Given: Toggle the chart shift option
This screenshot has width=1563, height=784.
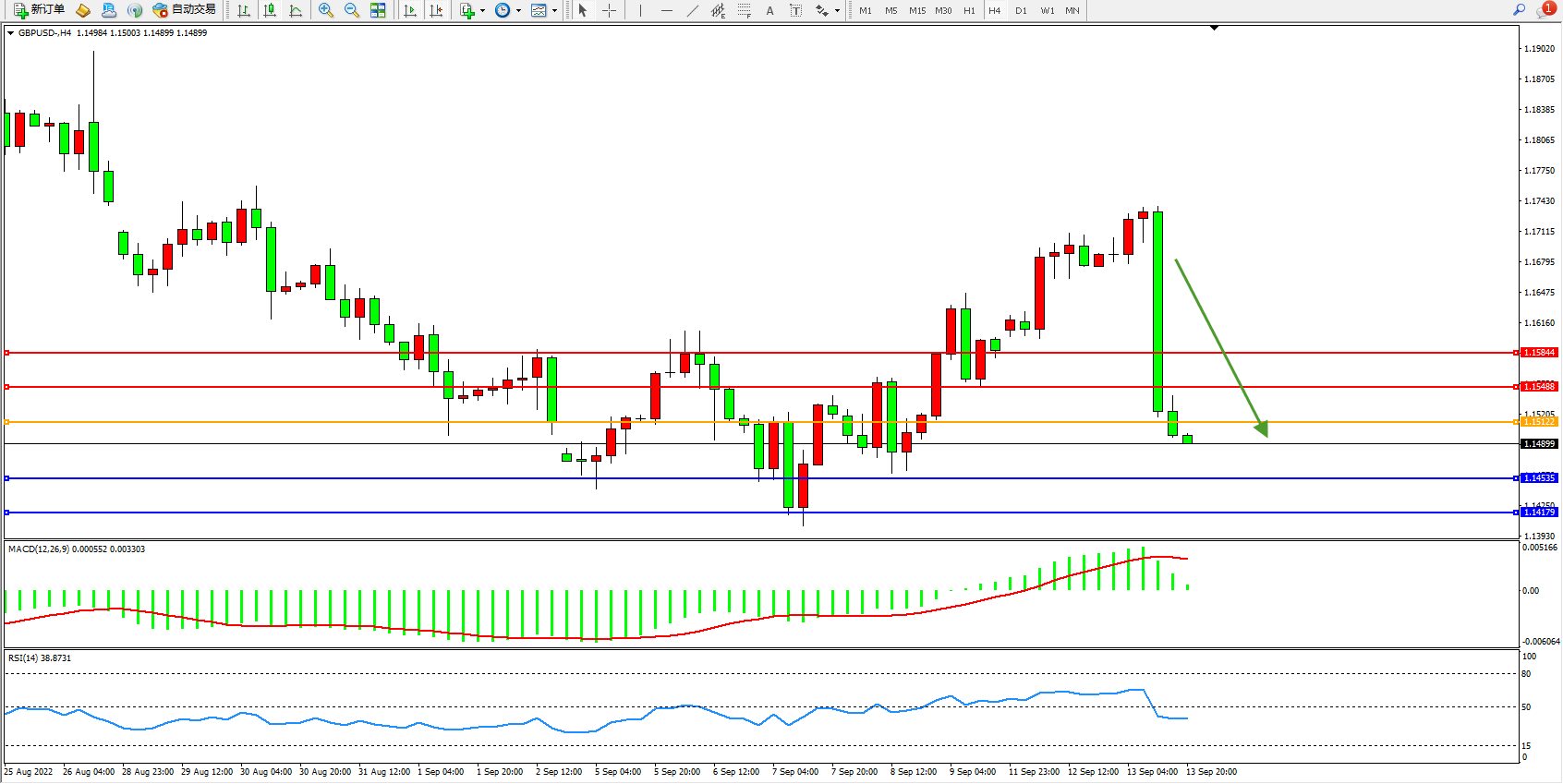Looking at the screenshot, I should (x=436, y=10).
